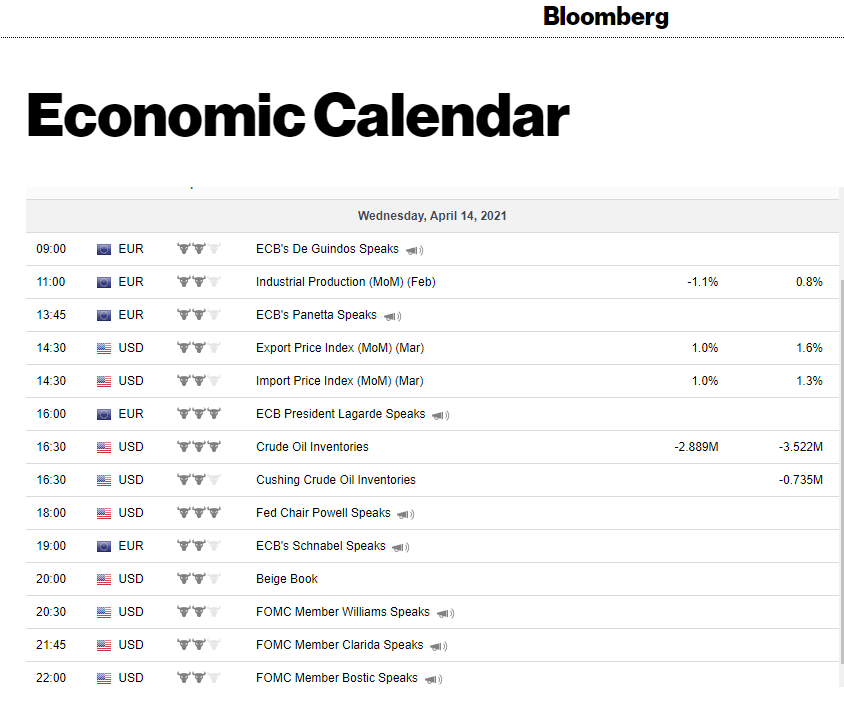
Task: Open the Industrial Production (MoM) (Feb) event
Action: [x=345, y=282]
